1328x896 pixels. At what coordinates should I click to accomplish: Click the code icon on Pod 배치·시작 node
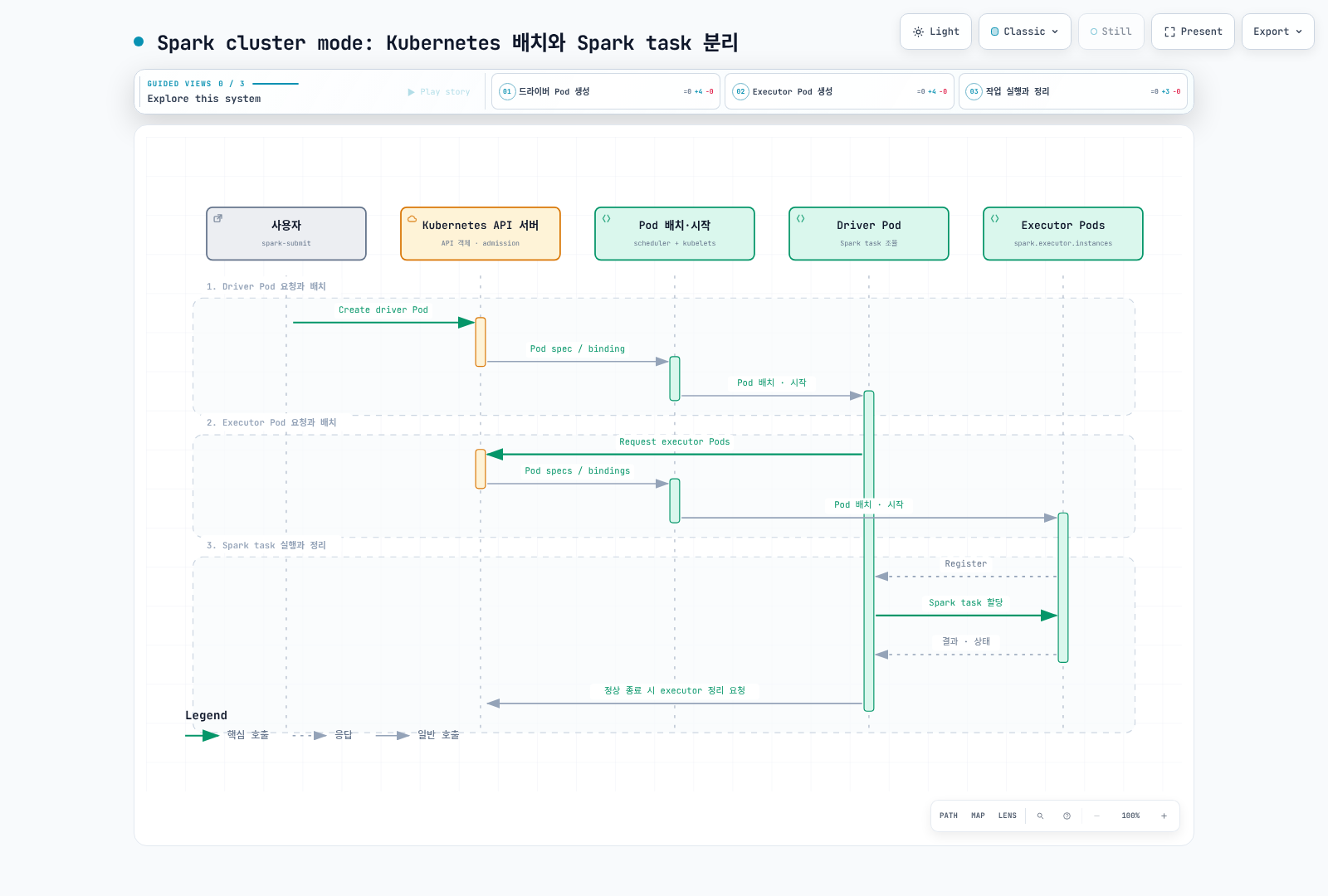[x=607, y=219]
